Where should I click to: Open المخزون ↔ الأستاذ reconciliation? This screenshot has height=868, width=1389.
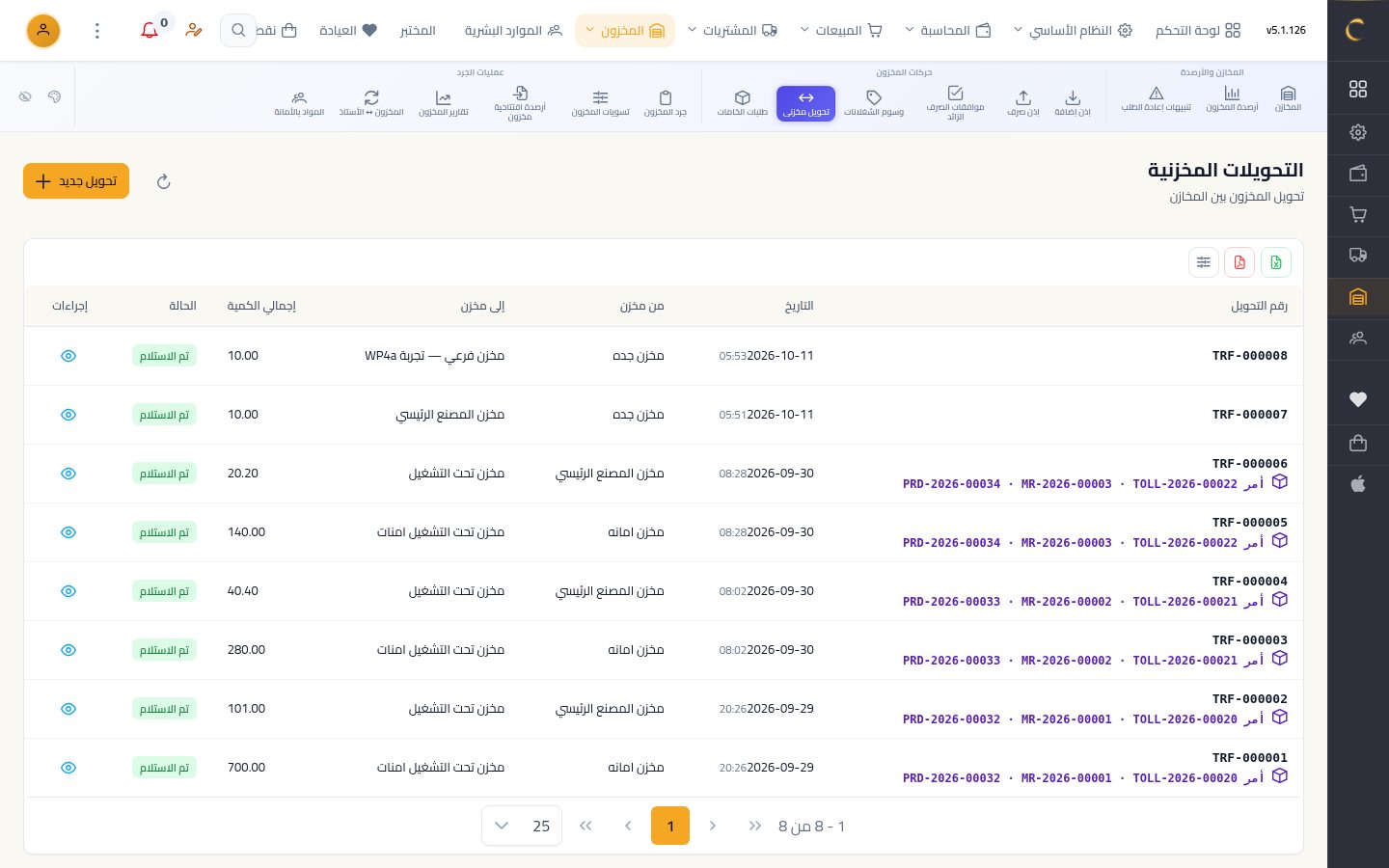(x=371, y=102)
